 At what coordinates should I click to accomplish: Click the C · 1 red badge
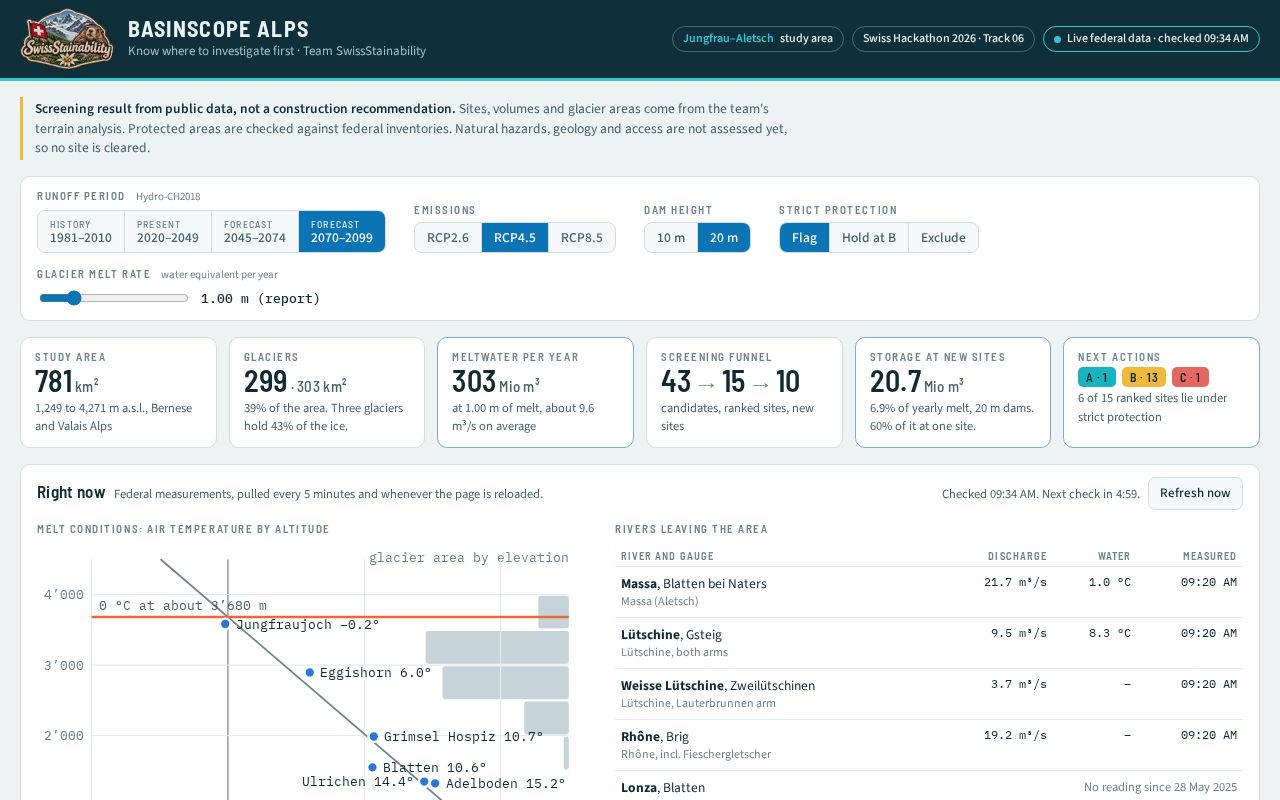point(1190,377)
